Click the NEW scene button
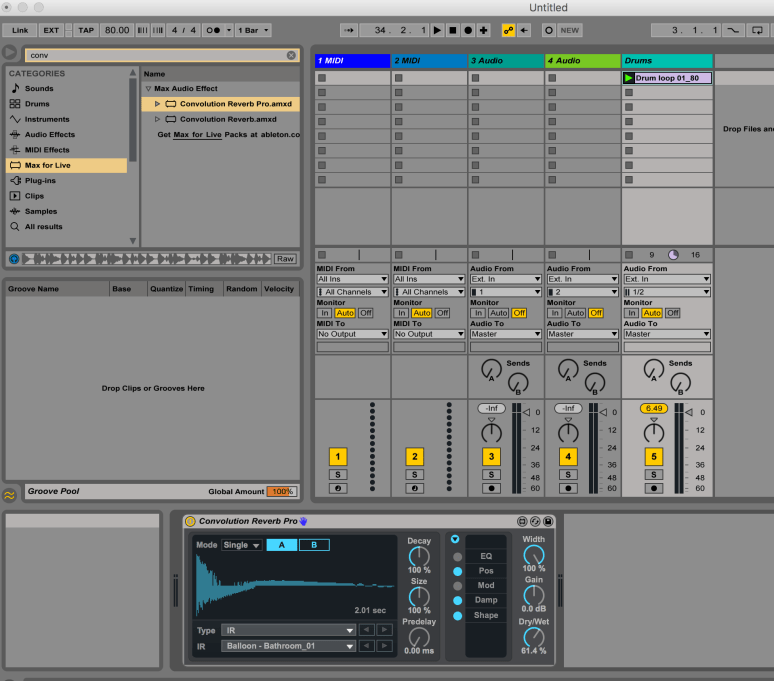This screenshot has height=681, width=774. click(570, 30)
